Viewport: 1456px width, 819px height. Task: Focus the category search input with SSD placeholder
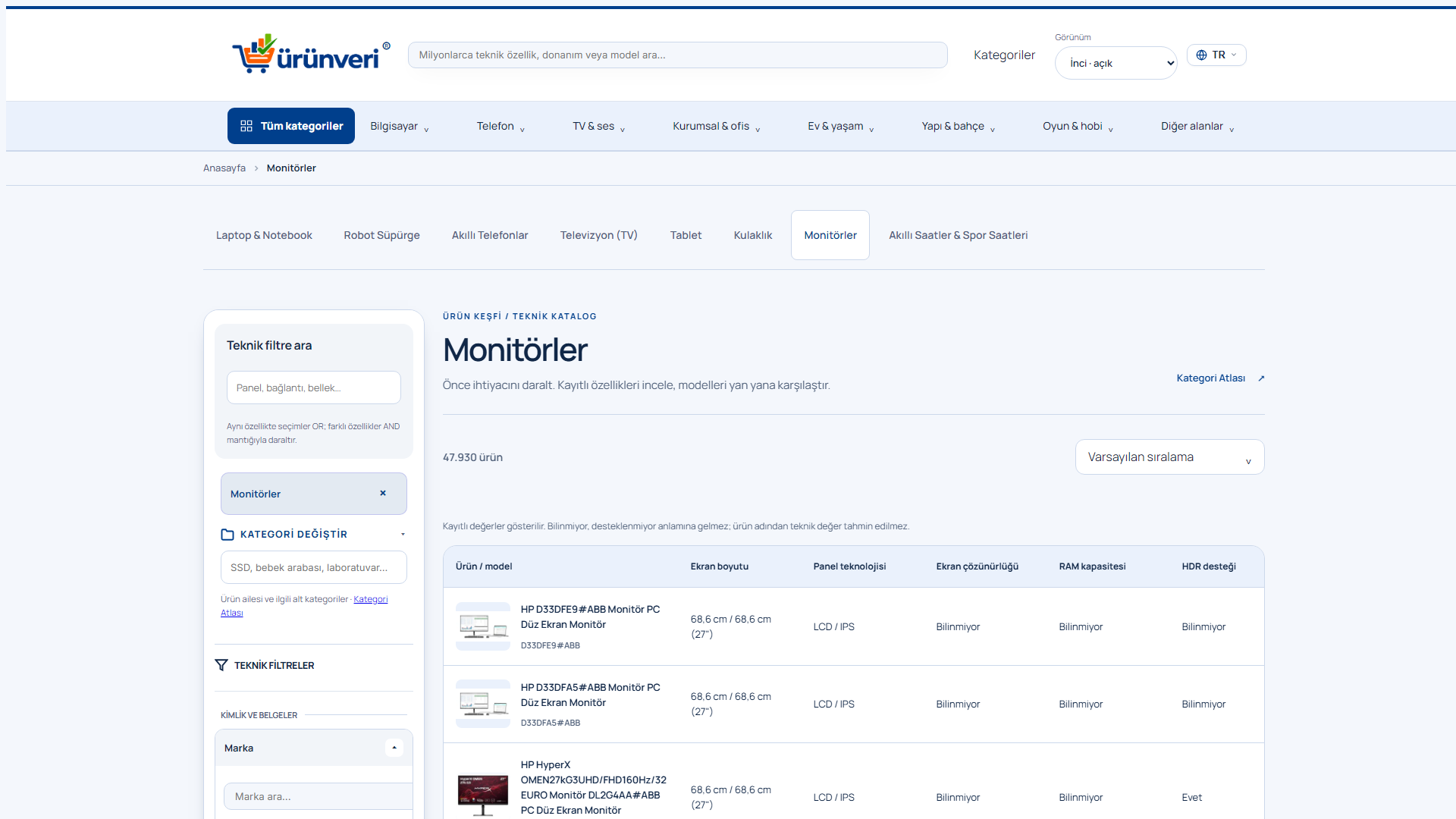(314, 567)
